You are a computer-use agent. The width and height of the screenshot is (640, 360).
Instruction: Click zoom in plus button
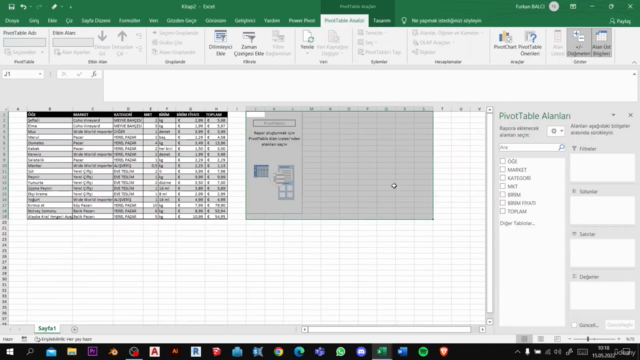click(619, 339)
